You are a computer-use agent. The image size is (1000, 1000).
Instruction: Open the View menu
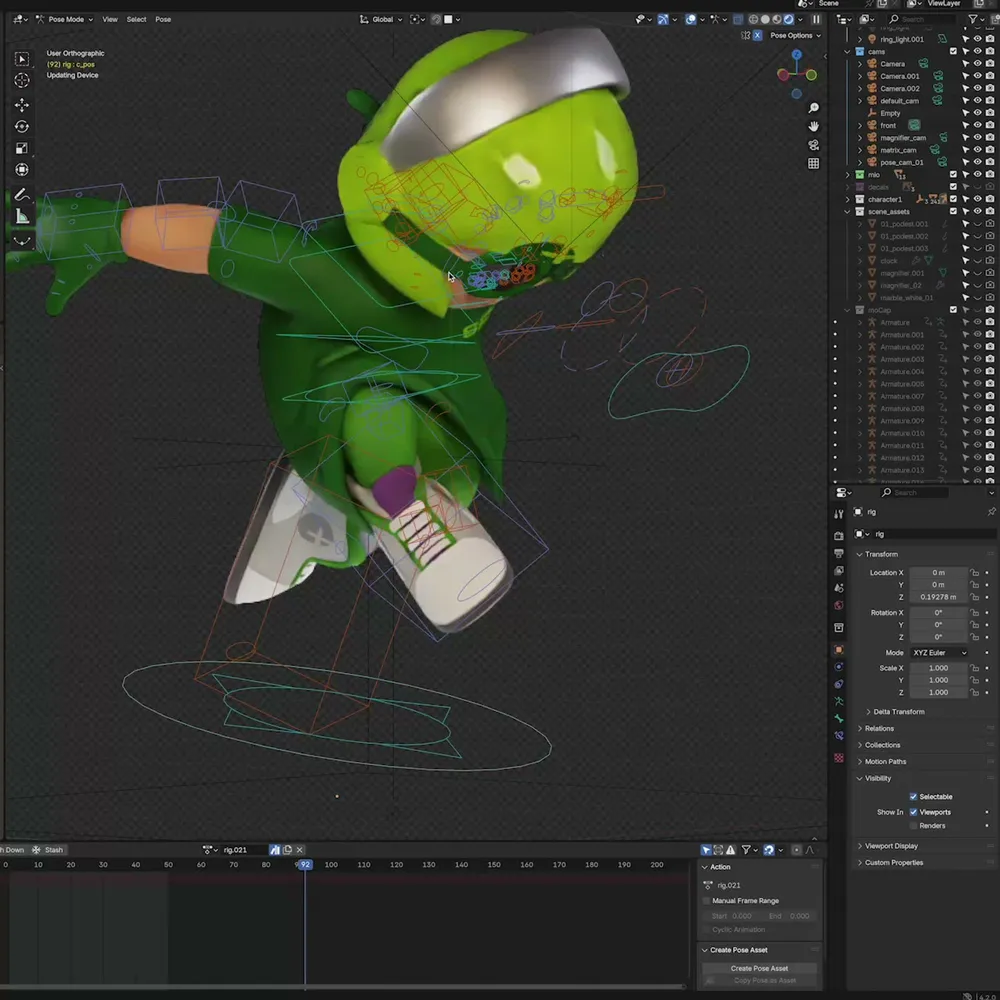110,19
